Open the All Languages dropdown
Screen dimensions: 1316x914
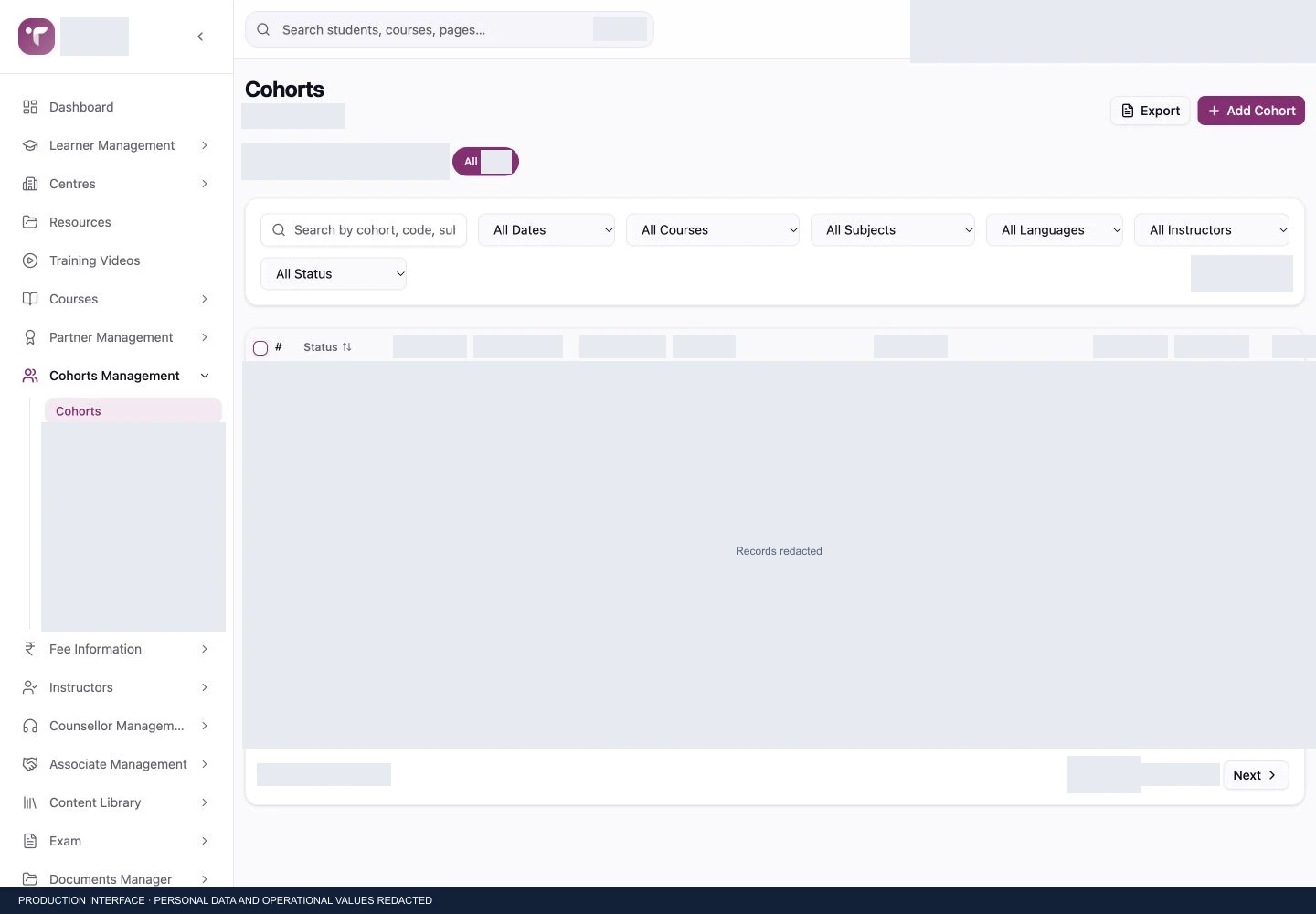1055,230
